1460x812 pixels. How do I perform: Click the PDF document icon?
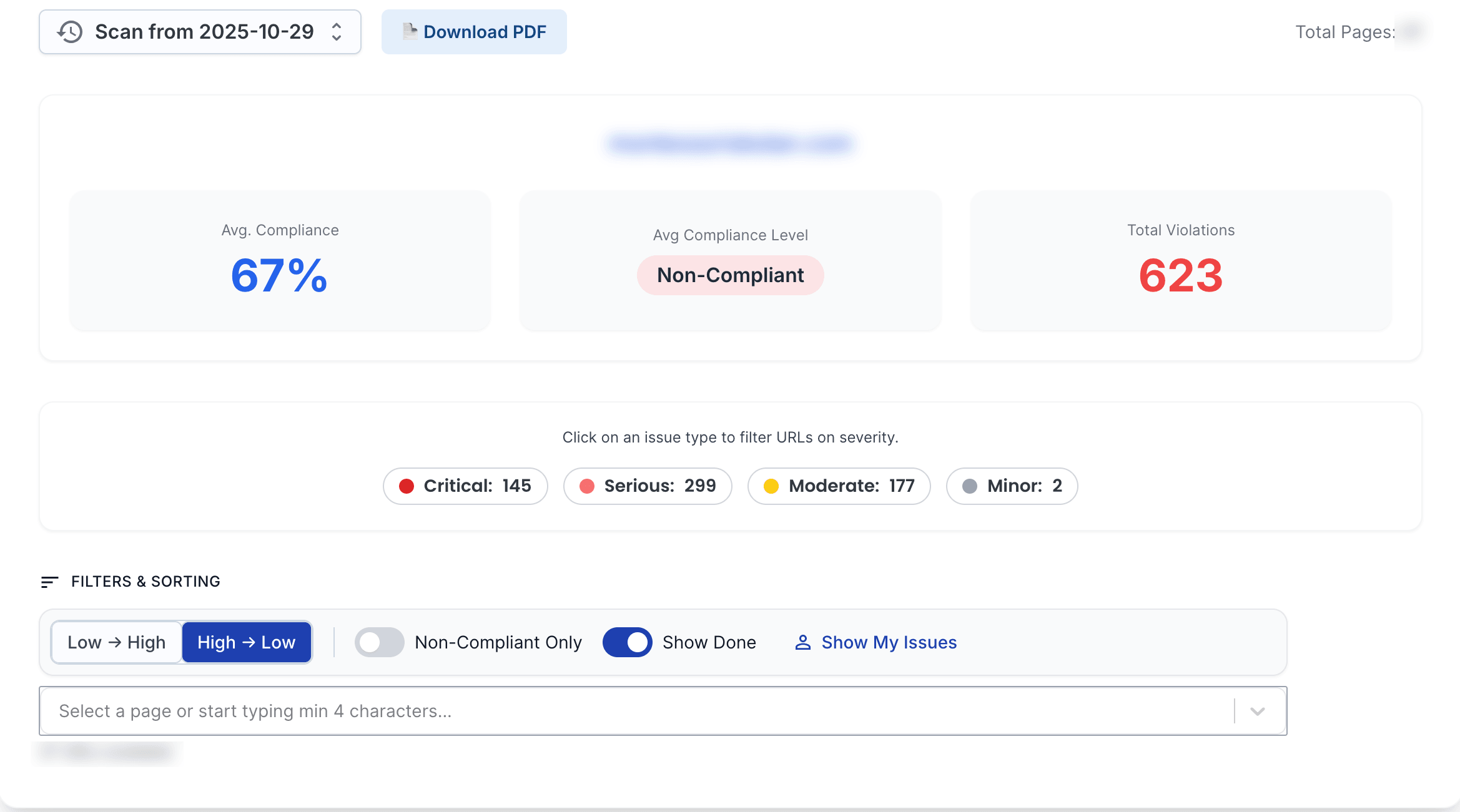410,31
